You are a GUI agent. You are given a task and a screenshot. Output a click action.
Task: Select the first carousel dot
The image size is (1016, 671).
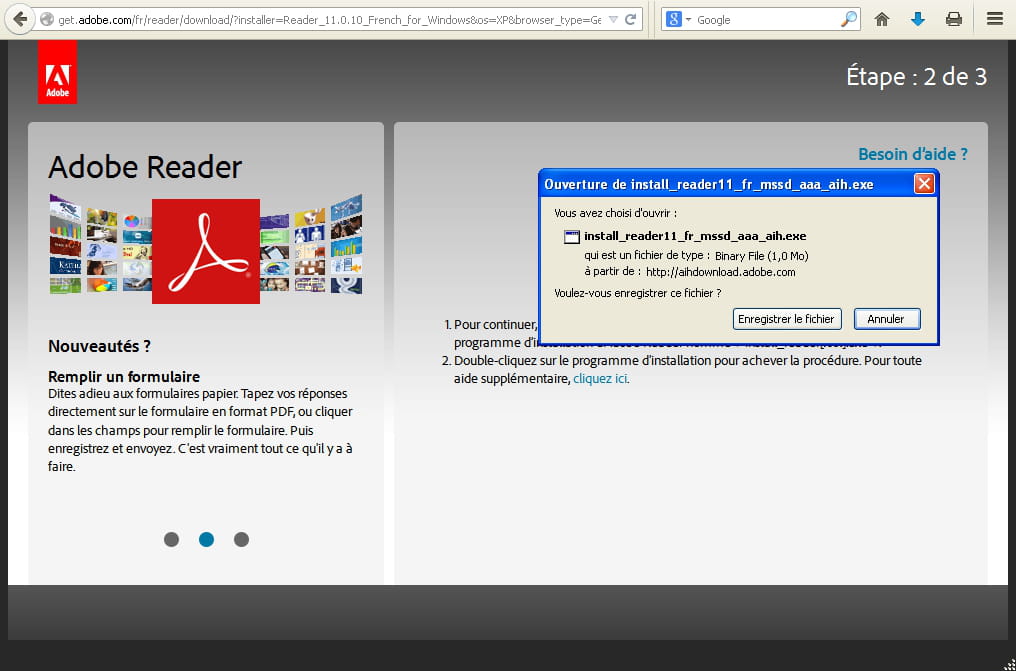(x=171, y=540)
